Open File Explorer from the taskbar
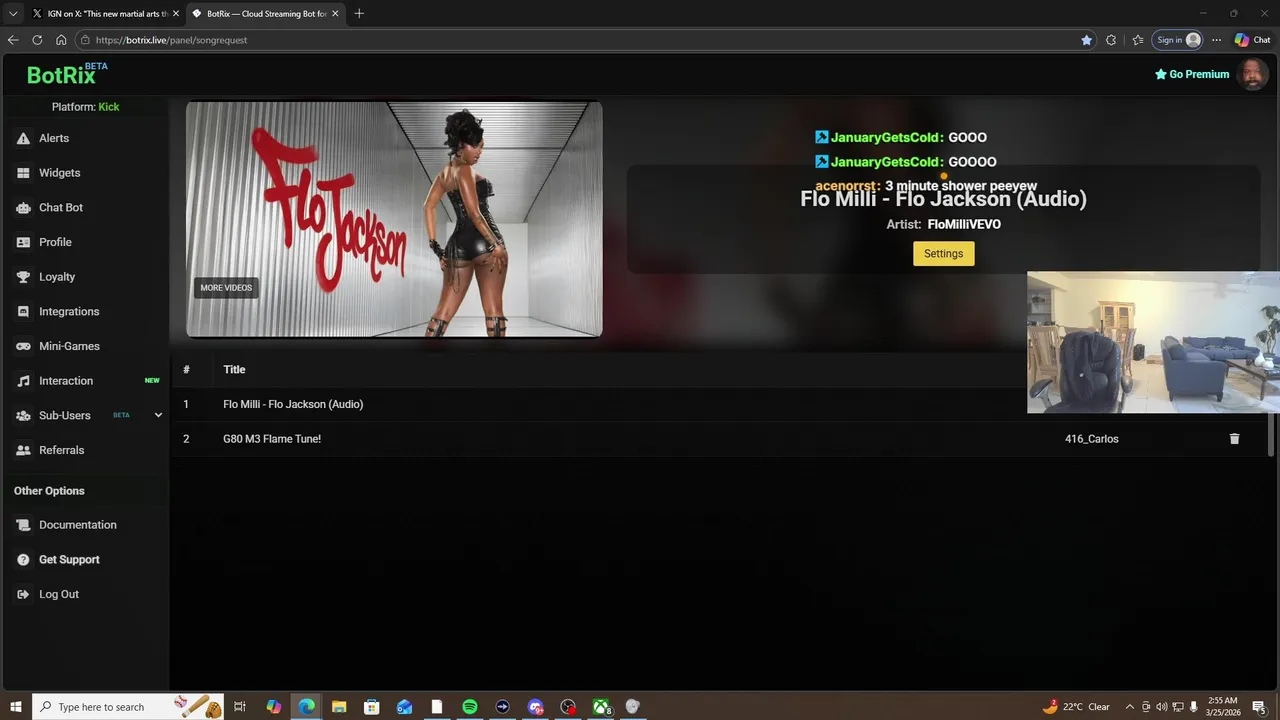The width and height of the screenshot is (1280, 720). coord(338,707)
